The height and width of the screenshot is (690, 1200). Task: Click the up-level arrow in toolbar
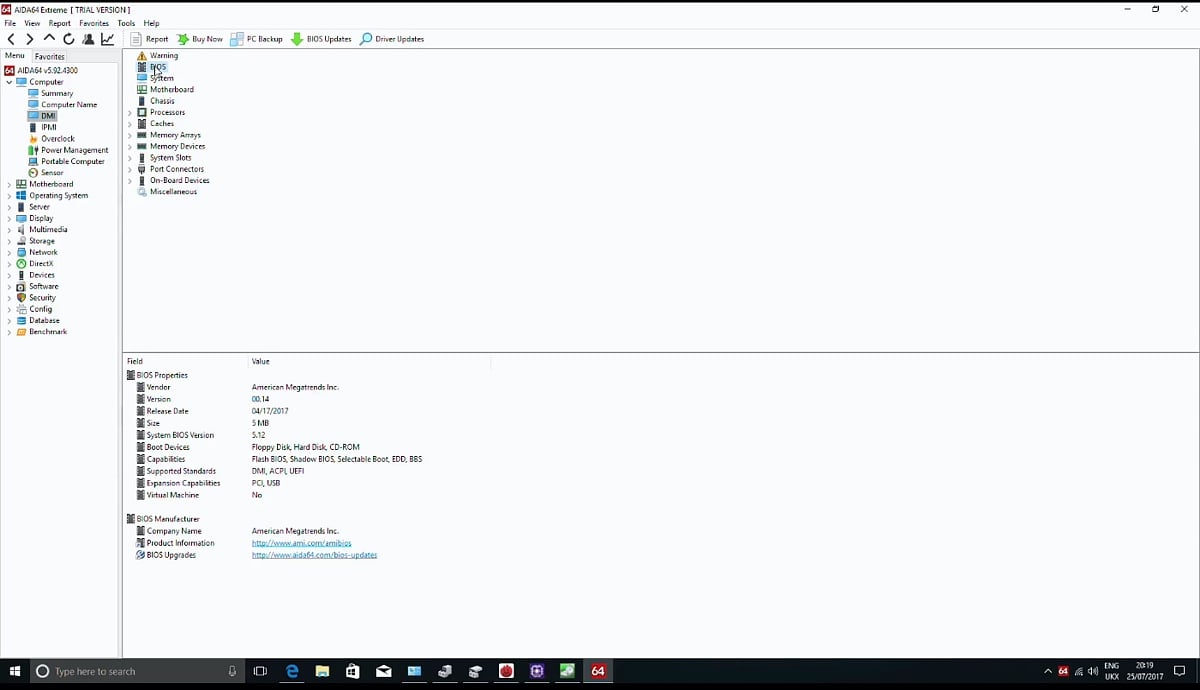click(49, 39)
